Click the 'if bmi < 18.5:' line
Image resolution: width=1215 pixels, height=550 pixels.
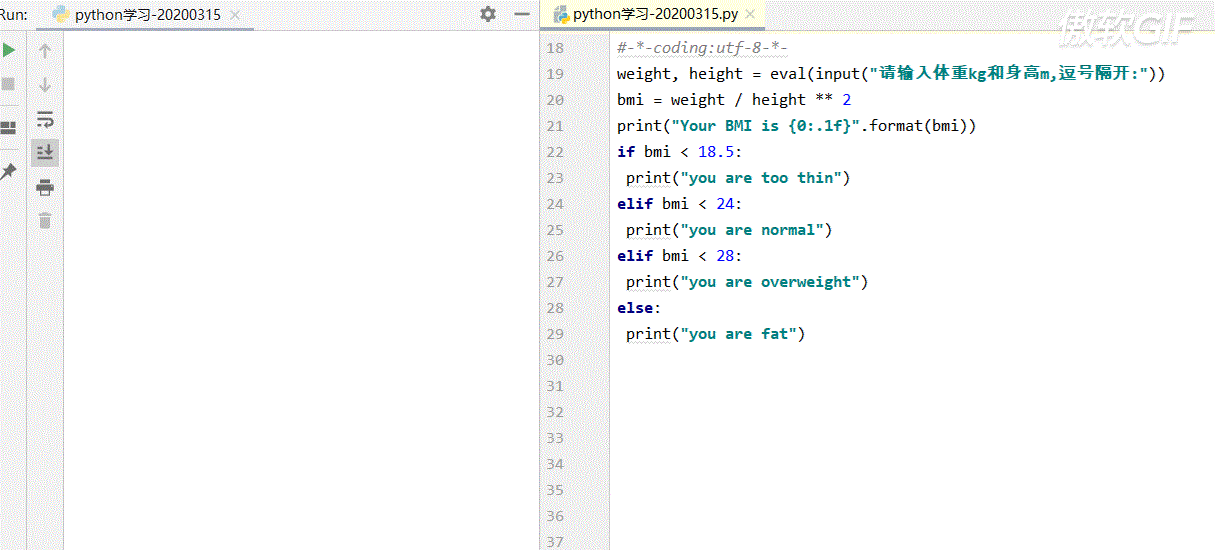[680, 152]
